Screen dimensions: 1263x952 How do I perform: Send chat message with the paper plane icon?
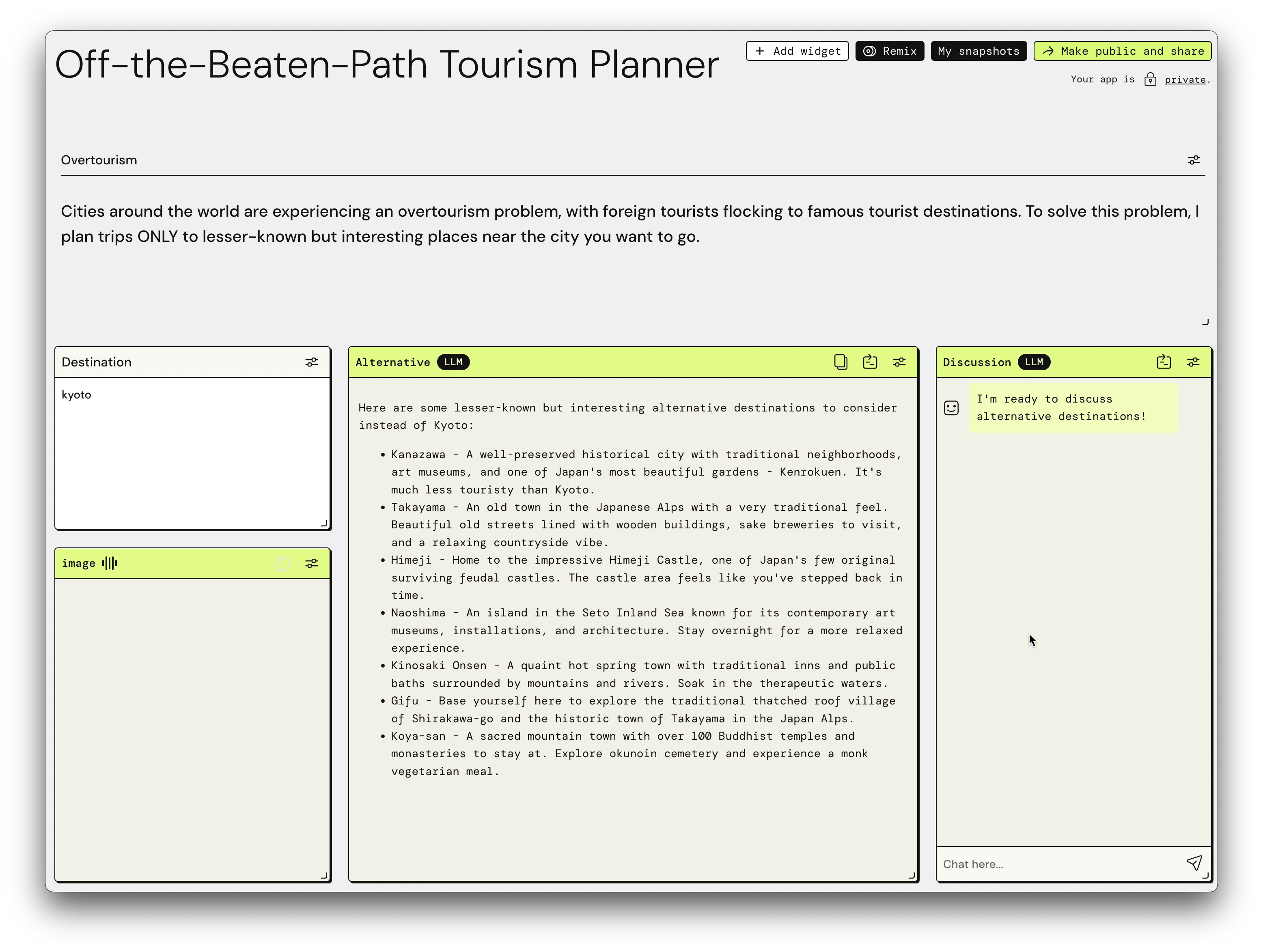[1194, 863]
